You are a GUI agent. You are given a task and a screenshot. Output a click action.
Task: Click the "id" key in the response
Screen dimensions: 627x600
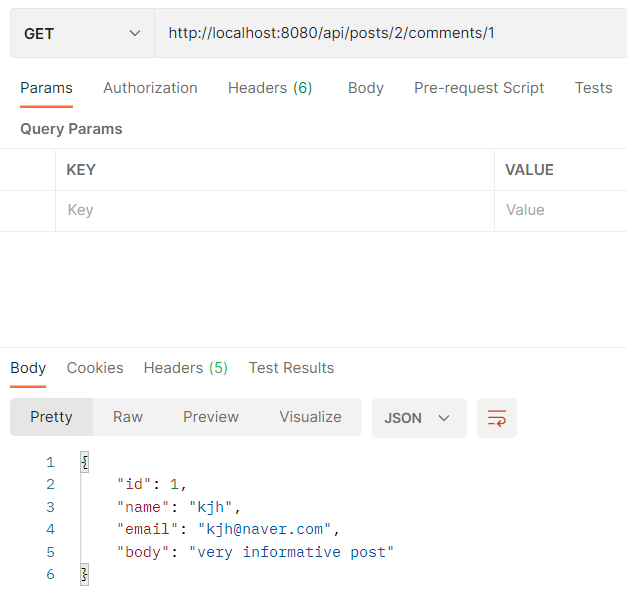click(134, 484)
